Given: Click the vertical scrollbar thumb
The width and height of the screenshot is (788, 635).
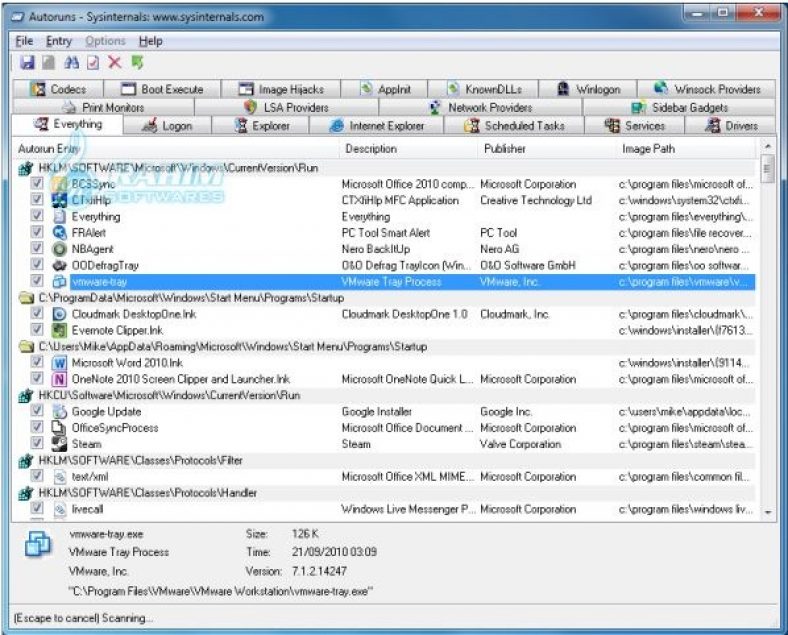Looking at the screenshot, I should click(x=767, y=169).
